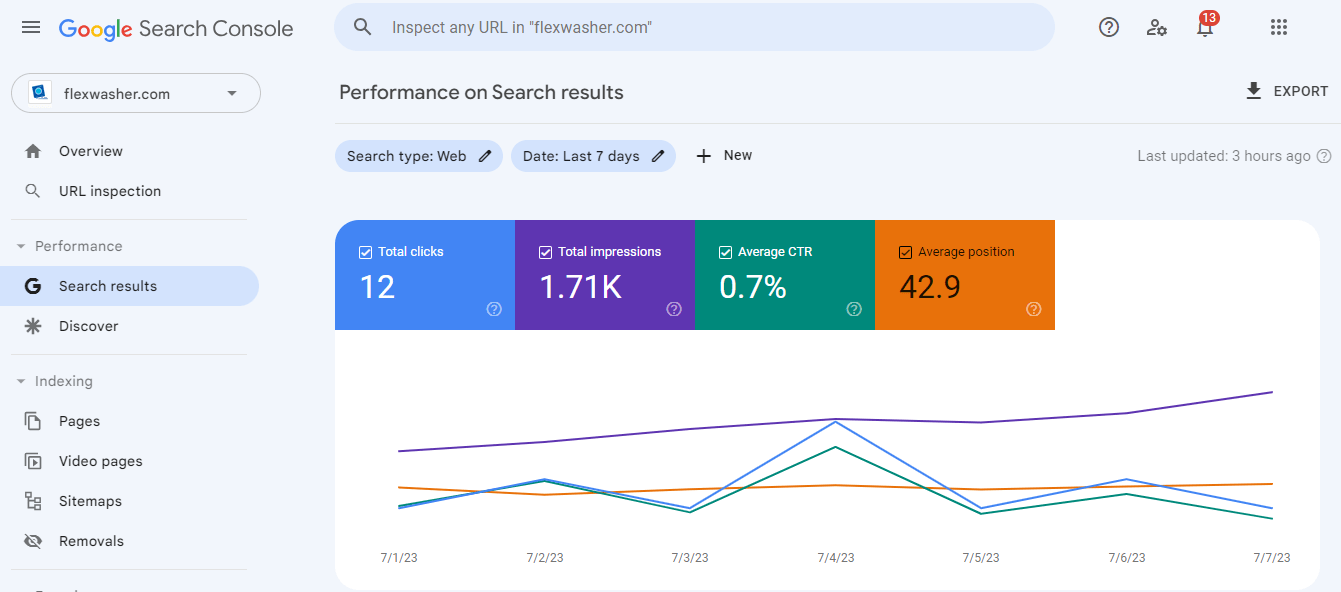Image resolution: width=1341 pixels, height=592 pixels.
Task: Click the Last updated: 3 hours ago text
Action: tap(1224, 156)
